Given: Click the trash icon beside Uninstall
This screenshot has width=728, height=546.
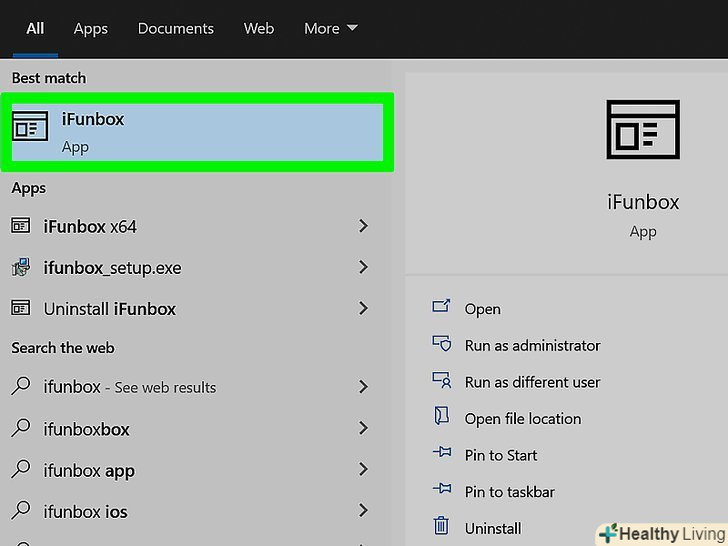Looking at the screenshot, I should point(441,527).
